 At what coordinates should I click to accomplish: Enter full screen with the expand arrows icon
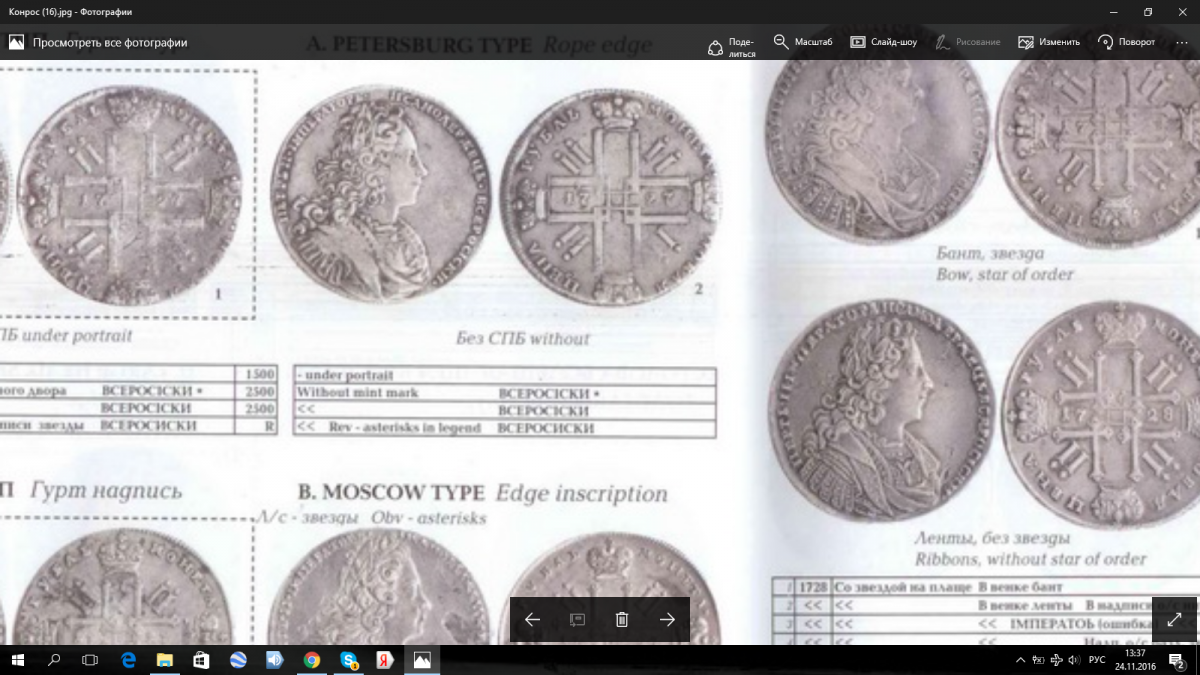pyautogui.click(x=1175, y=620)
